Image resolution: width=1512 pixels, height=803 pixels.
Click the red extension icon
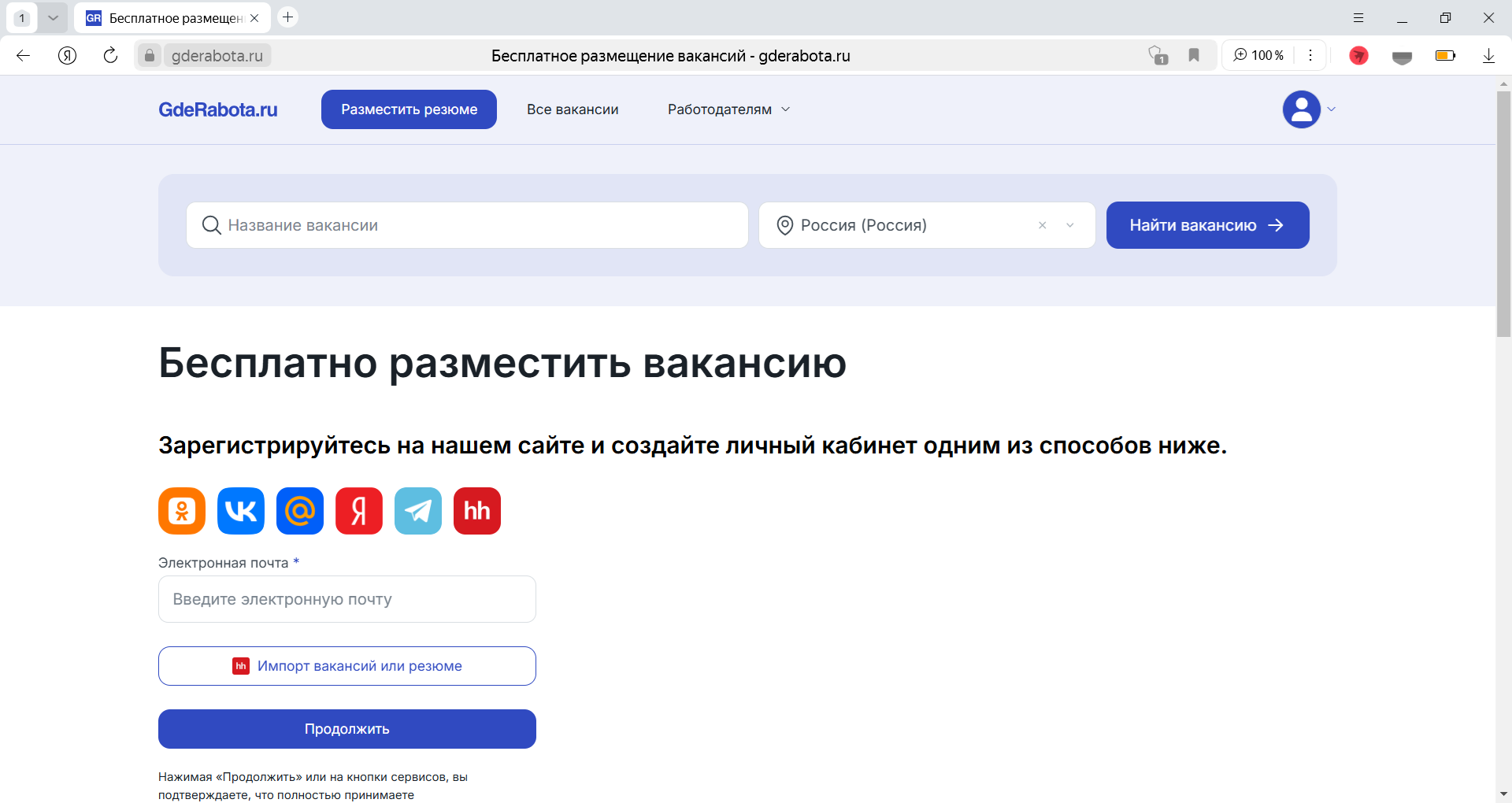[x=1358, y=55]
